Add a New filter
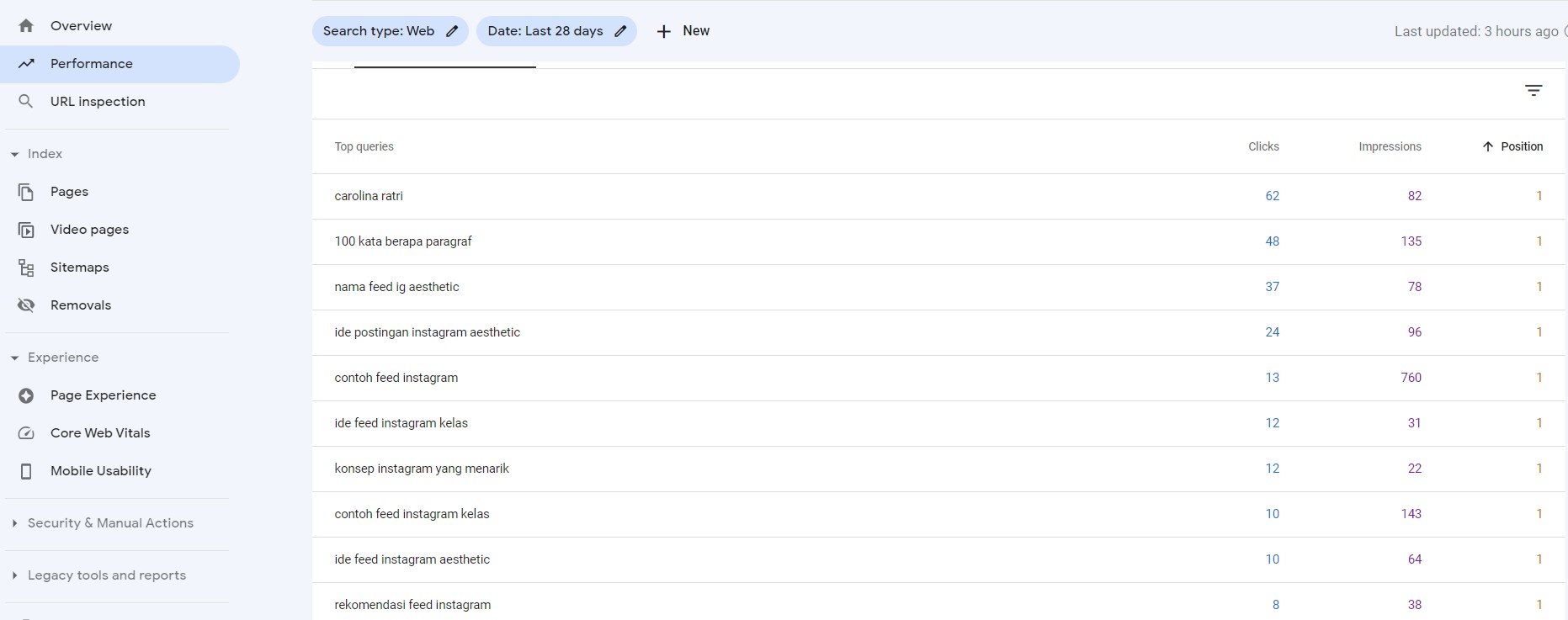Image resolution: width=1568 pixels, height=620 pixels. pos(683,31)
